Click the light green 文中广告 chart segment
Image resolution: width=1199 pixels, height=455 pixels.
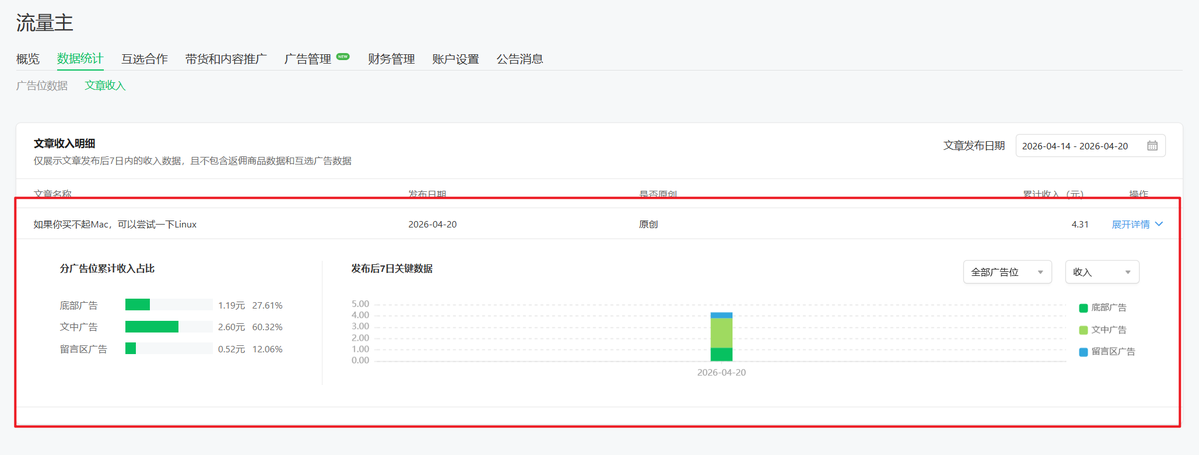721,333
